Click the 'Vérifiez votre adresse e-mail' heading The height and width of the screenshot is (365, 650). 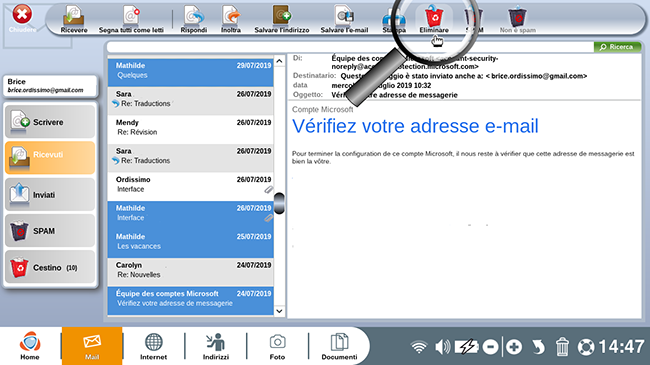coord(415,126)
